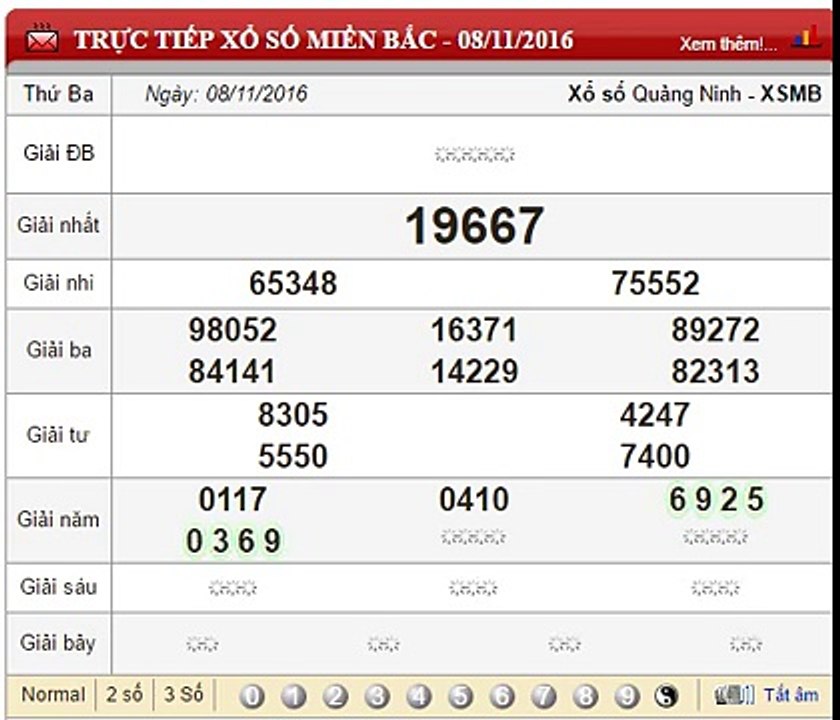Click Giải ba number 89272

tap(716, 329)
